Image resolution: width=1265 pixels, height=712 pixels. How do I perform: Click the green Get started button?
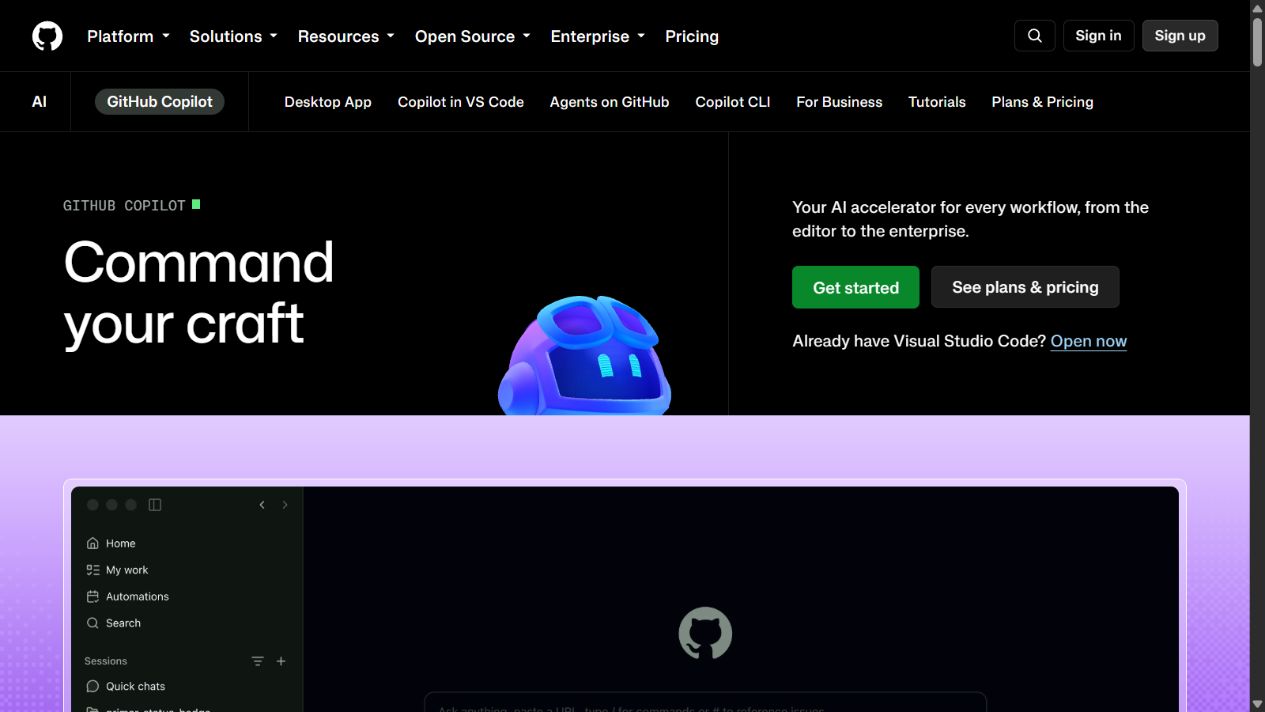pyautogui.click(x=856, y=287)
